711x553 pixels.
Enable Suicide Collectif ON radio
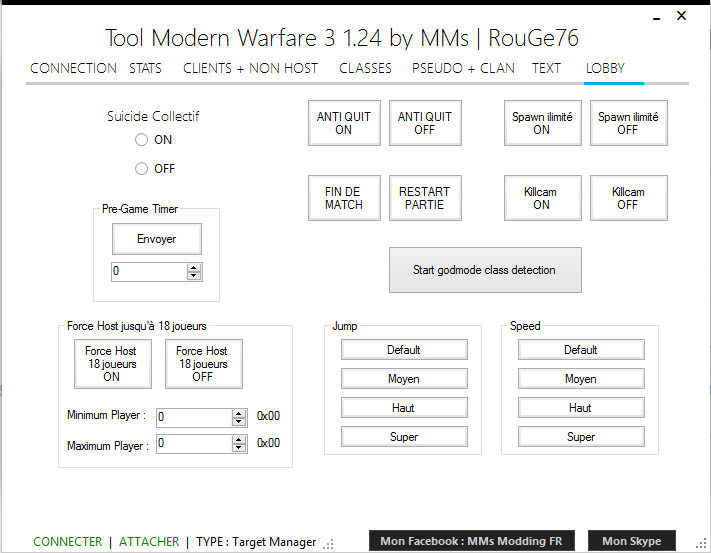(x=141, y=140)
